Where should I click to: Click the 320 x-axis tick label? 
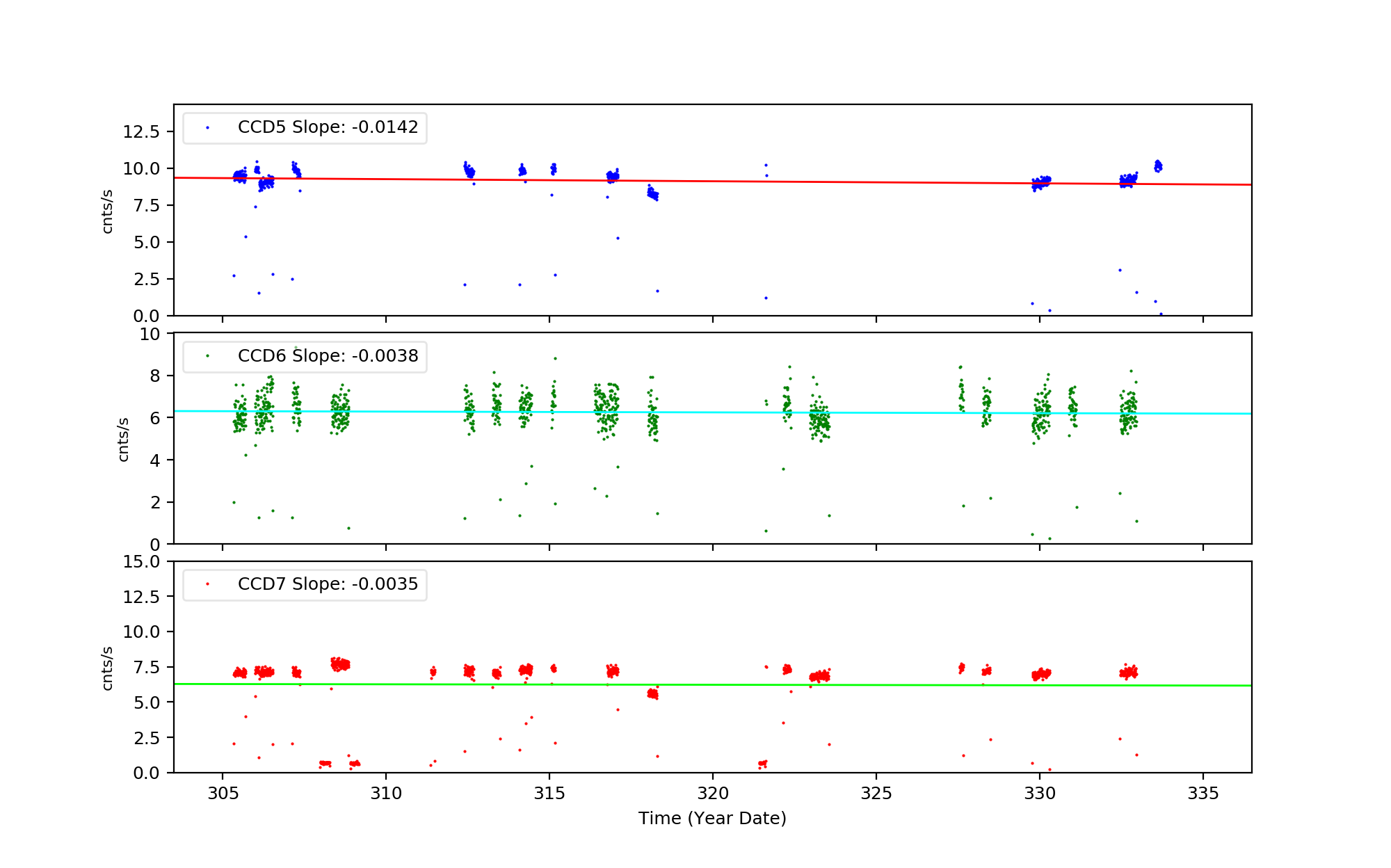pos(713,794)
